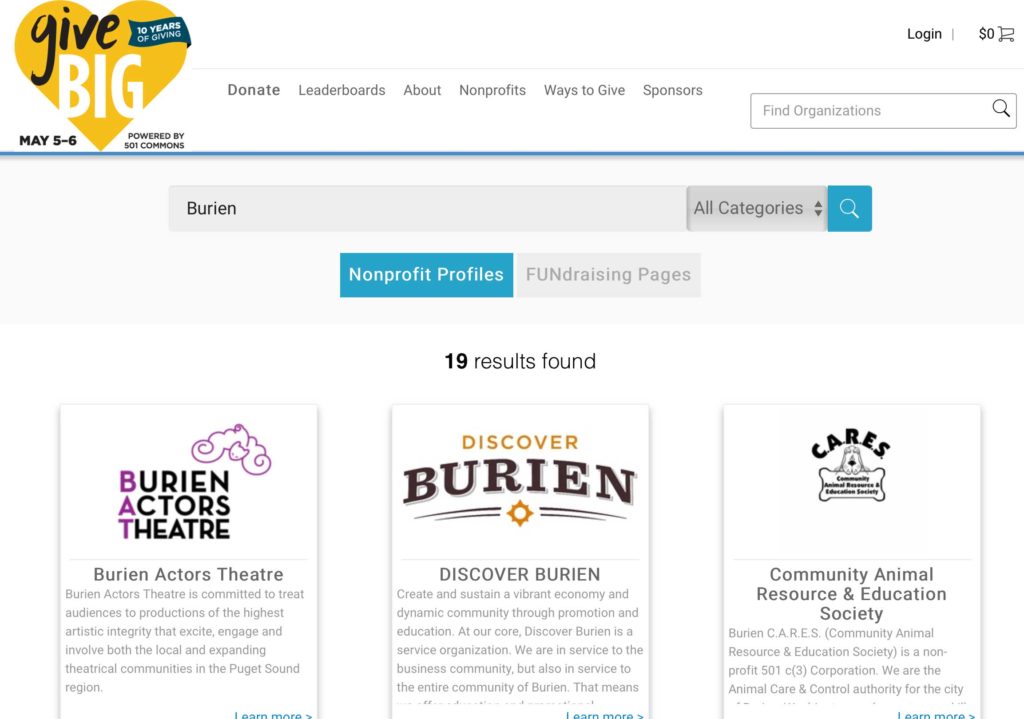Select the Nonprofit Profiles tab

pyautogui.click(x=426, y=275)
